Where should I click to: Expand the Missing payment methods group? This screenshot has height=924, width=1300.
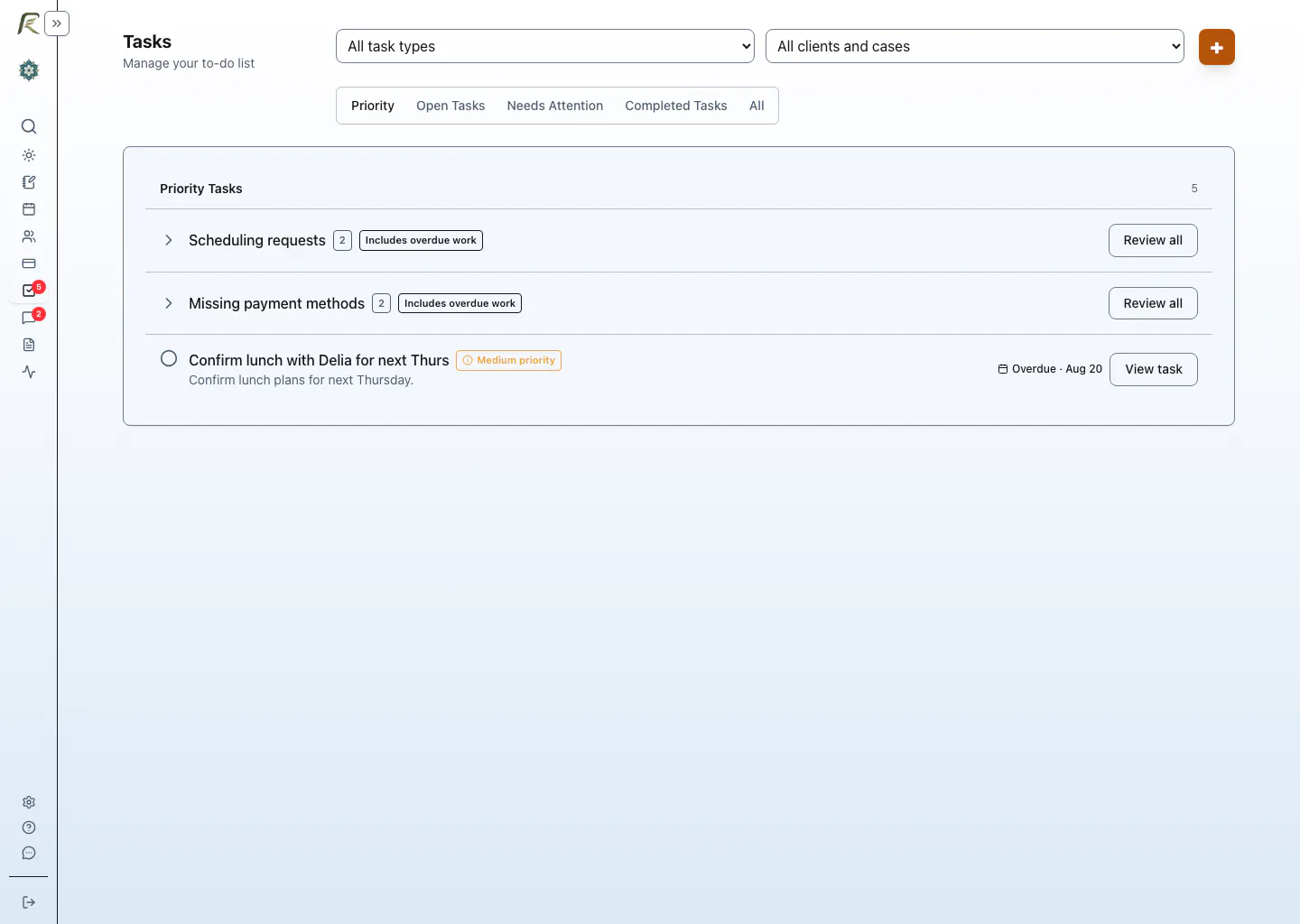pos(169,303)
